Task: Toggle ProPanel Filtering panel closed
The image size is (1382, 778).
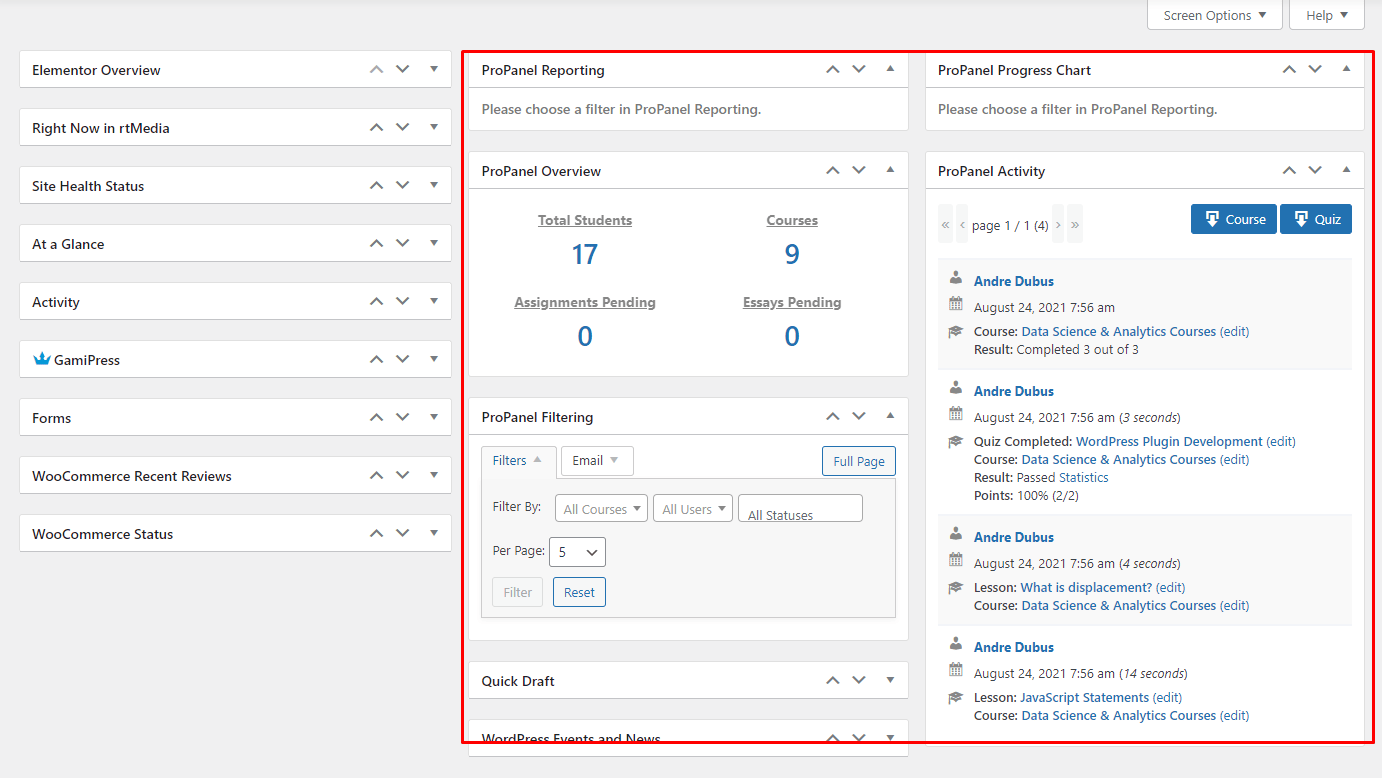Action: pyautogui.click(x=890, y=417)
